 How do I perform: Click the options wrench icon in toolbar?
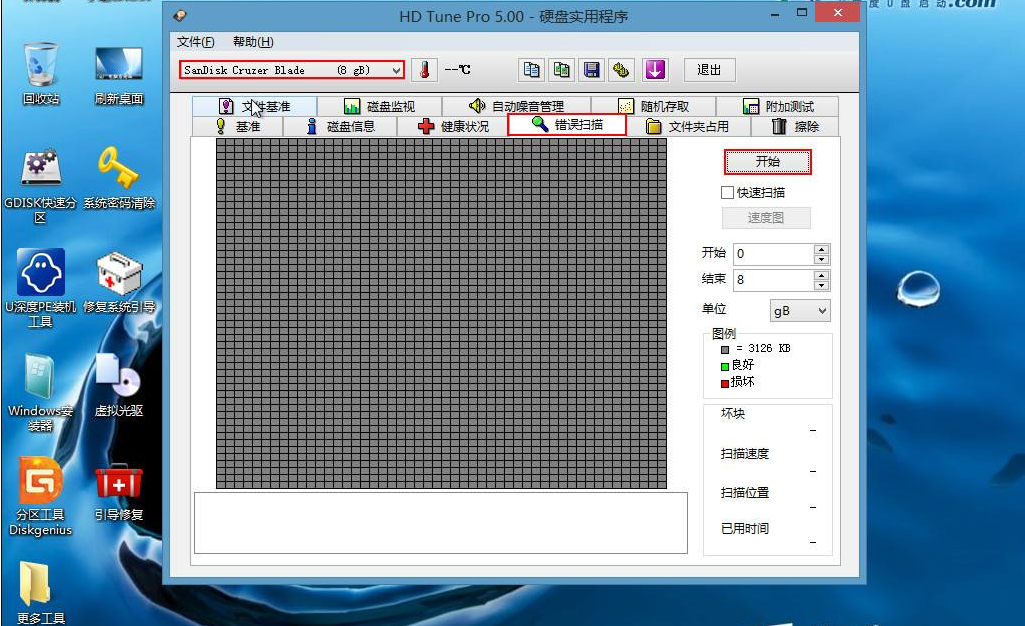(622, 70)
